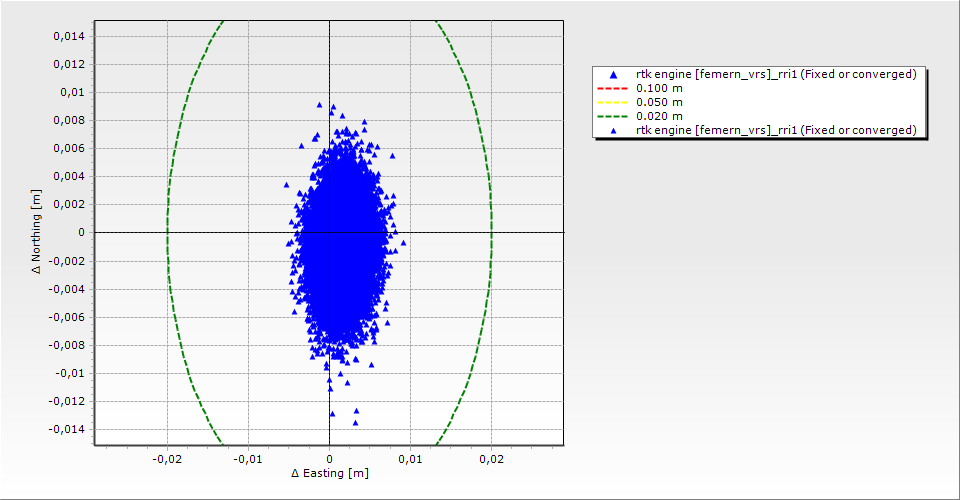Click the lowest outlier triangle near -0,013 Northing
Screen dimensions: 960x500
pyautogui.click(x=354, y=422)
